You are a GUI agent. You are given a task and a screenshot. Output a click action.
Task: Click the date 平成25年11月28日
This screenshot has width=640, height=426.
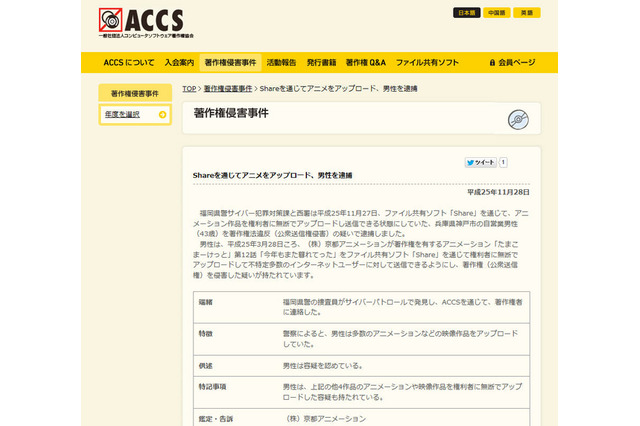click(498, 192)
